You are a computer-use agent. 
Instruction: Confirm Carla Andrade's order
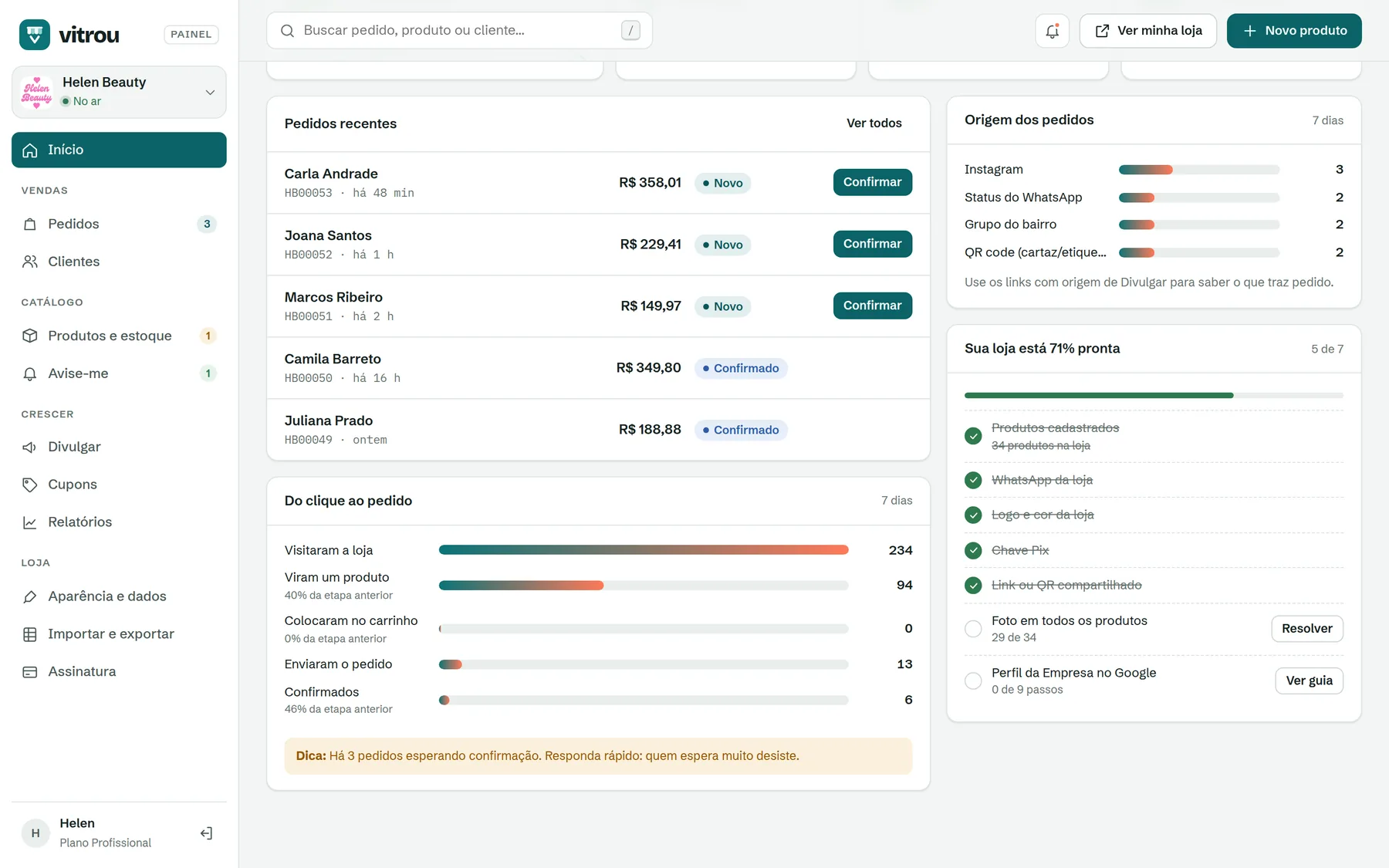873,182
